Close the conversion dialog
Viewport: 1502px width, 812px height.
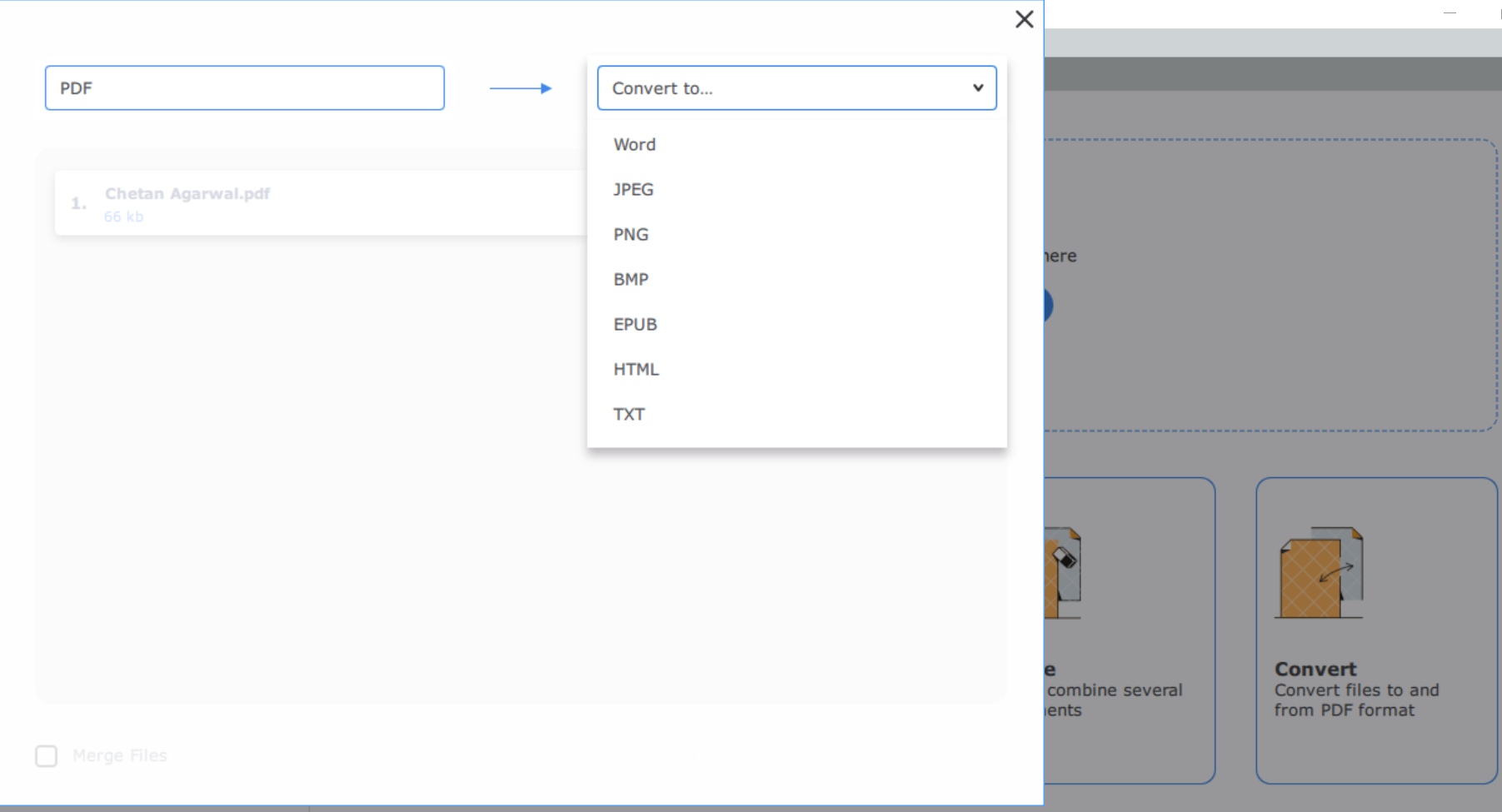[x=1024, y=19]
